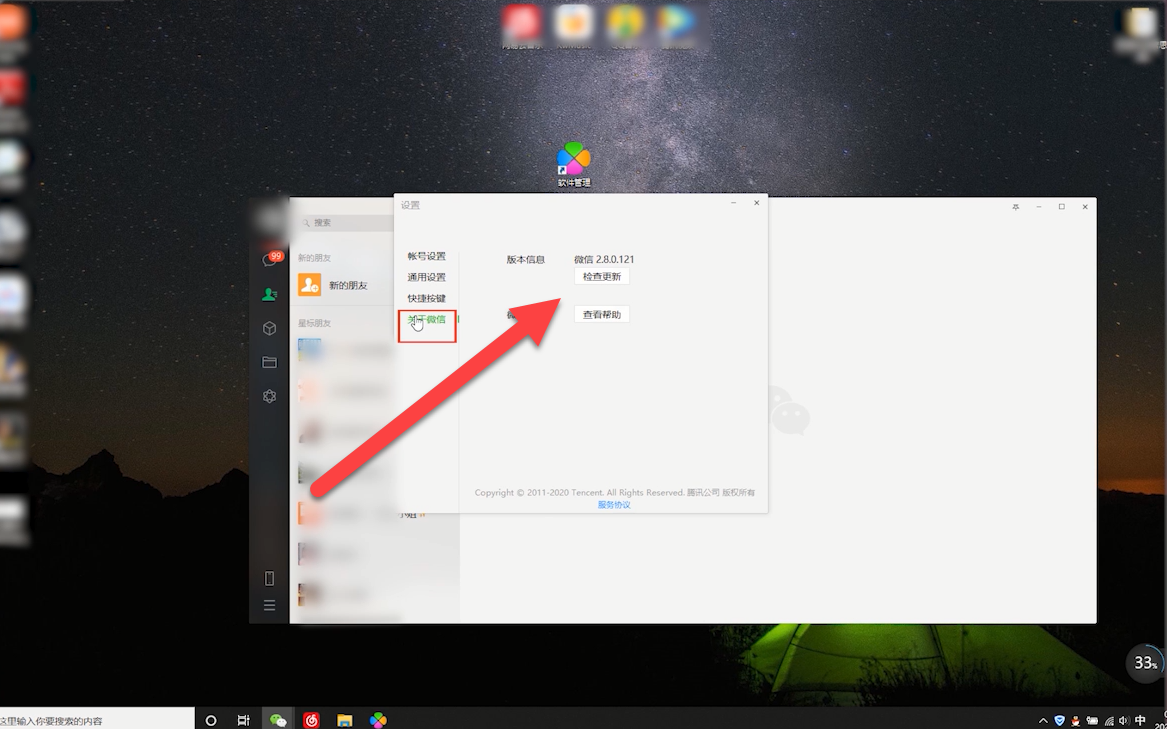This screenshot has width=1167, height=729.
Task: Close the 设置 dialog
Action: coord(757,203)
